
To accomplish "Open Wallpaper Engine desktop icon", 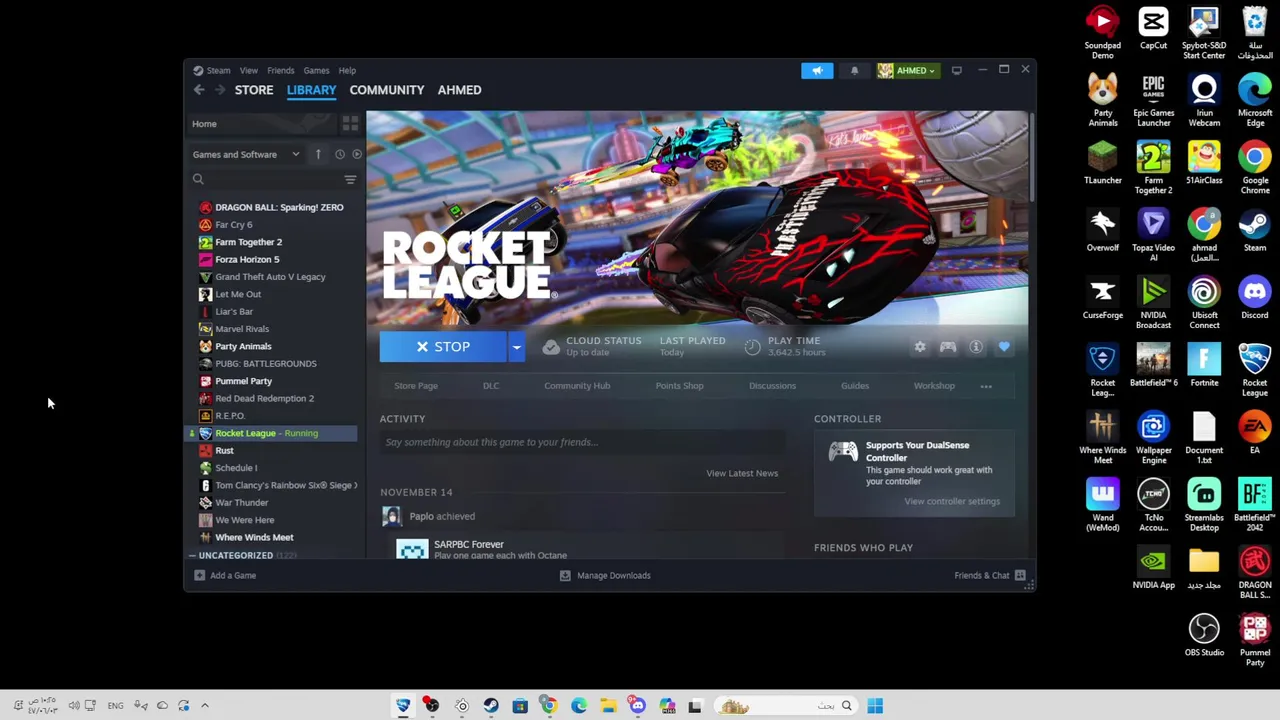I will (1153, 438).
